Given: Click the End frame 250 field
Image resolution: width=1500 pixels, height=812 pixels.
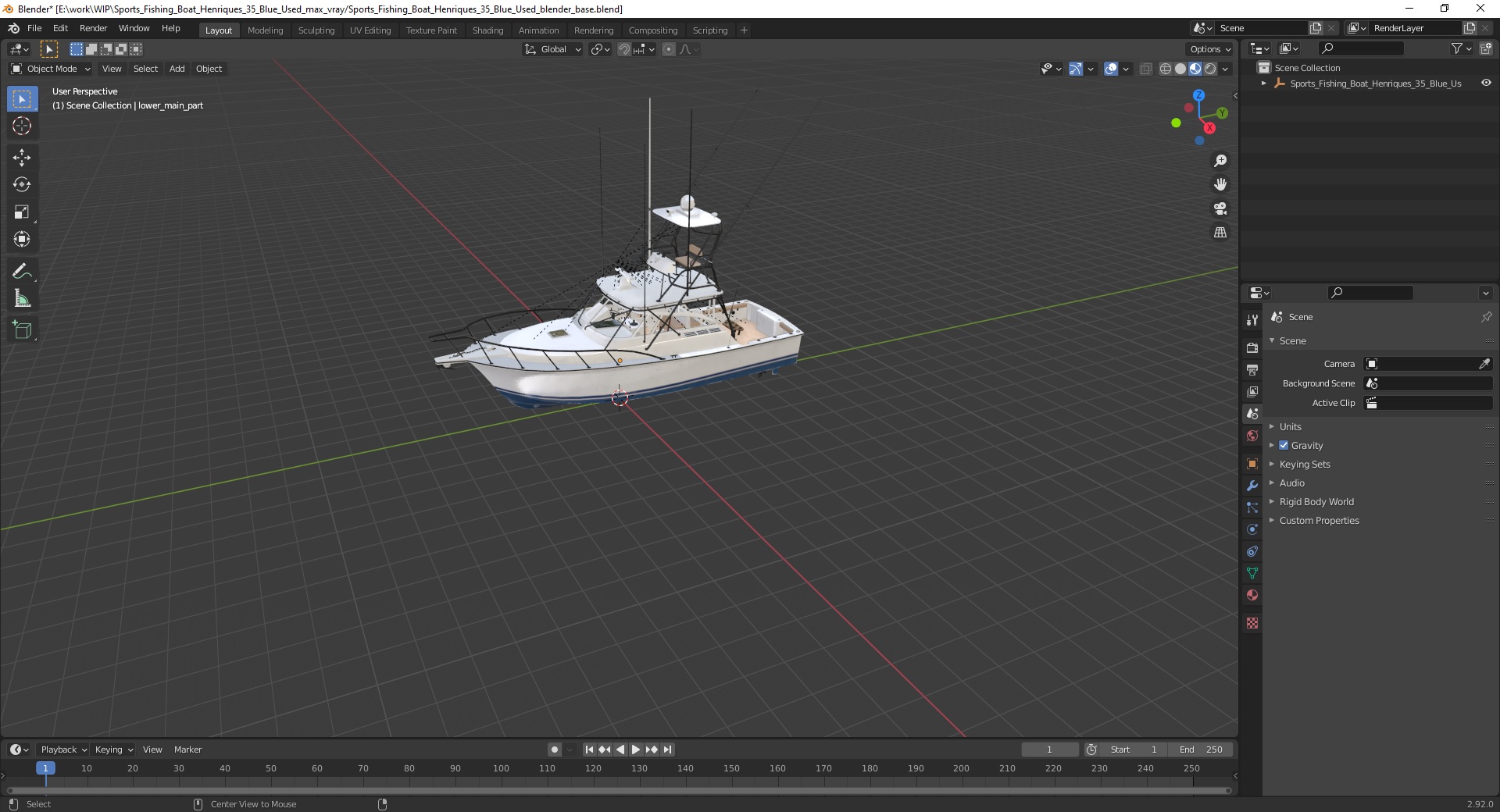Looking at the screenshot, I should 1201,750.
